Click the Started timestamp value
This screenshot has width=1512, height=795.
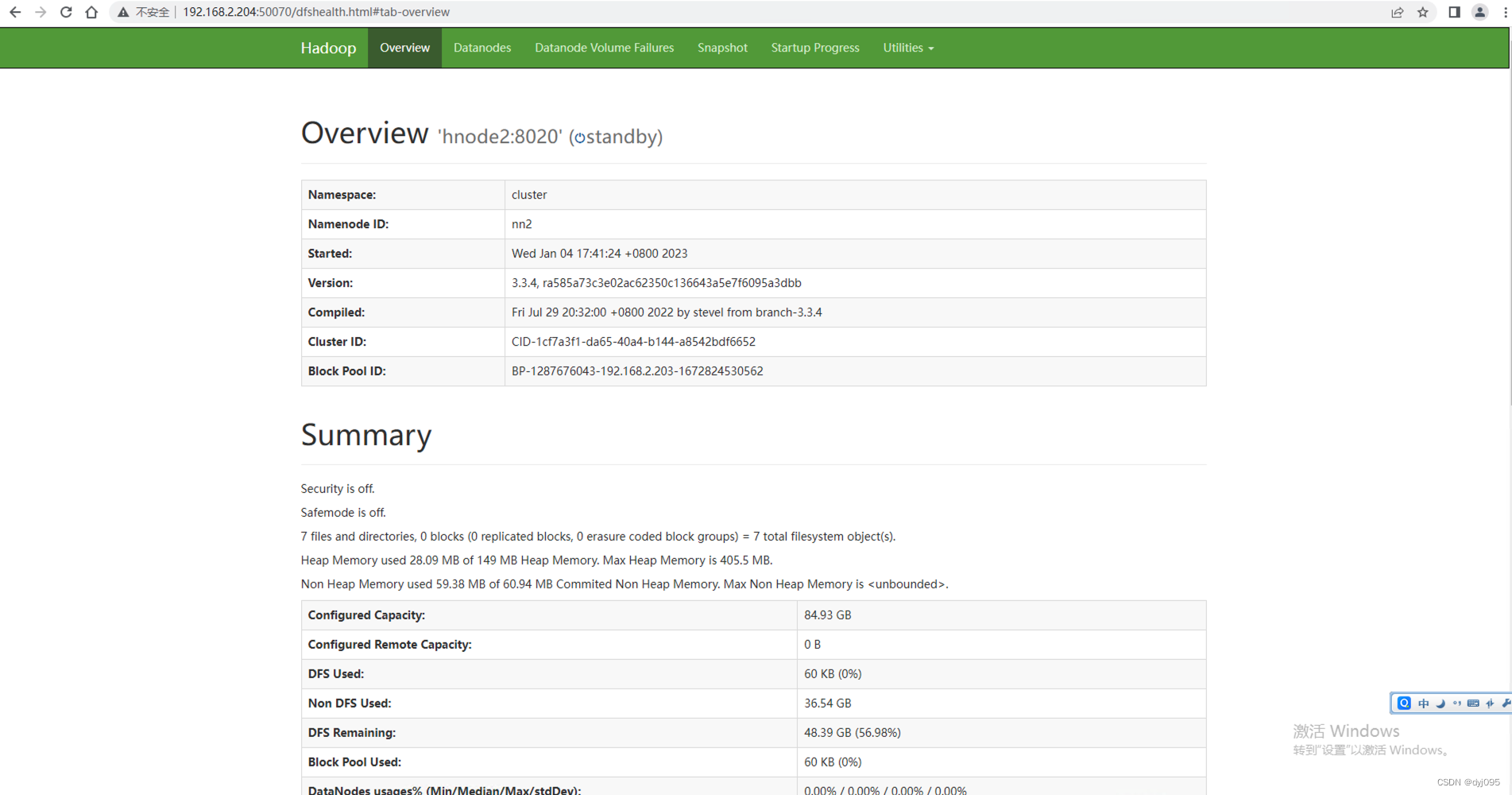(x=600, y=254)
